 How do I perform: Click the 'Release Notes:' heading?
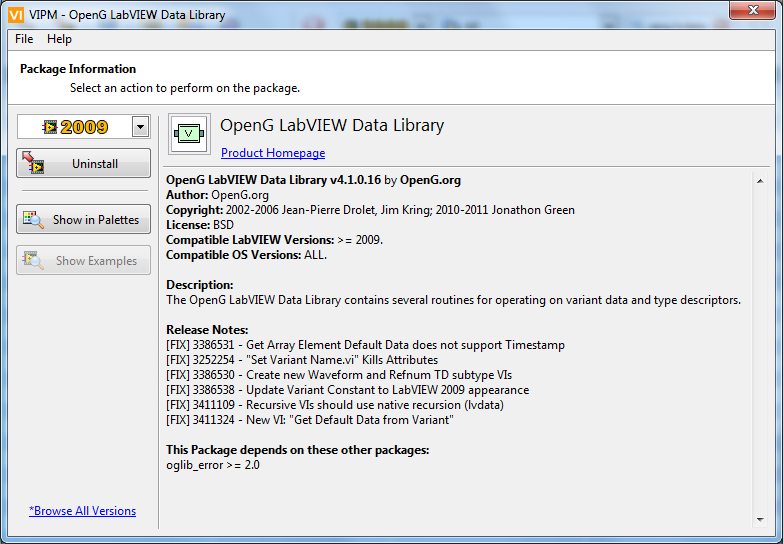click(207, 330)
